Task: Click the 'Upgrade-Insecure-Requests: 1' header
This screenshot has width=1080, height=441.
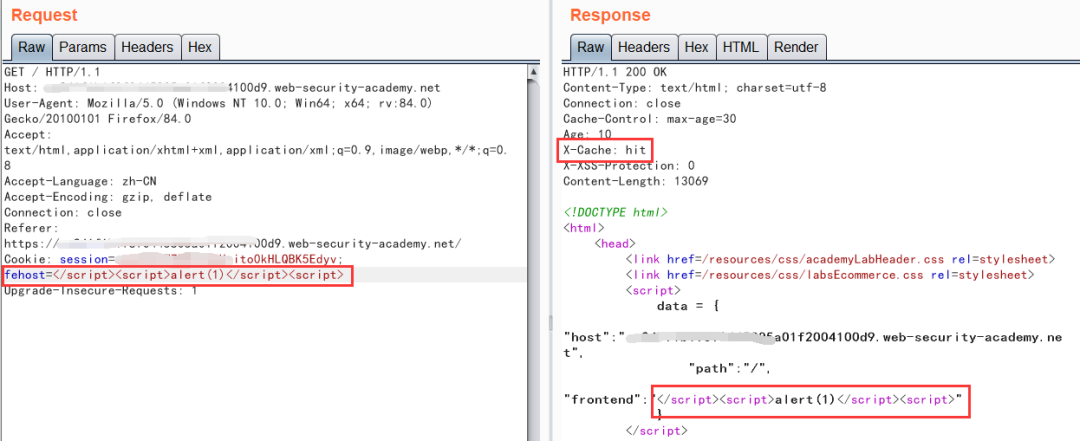Action: point(101,290)
